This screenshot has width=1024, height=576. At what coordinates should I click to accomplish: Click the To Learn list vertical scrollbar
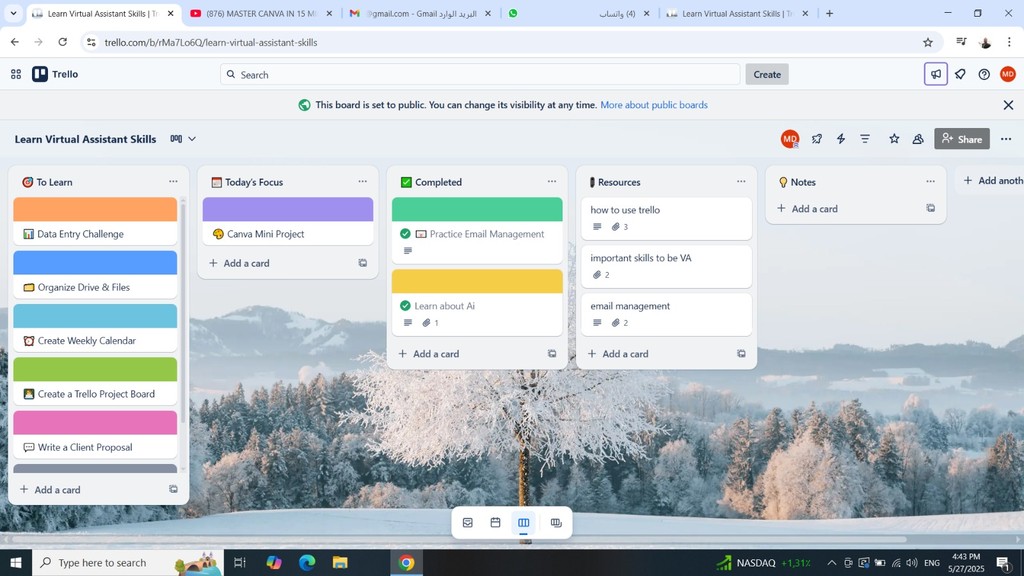[183, 313]
